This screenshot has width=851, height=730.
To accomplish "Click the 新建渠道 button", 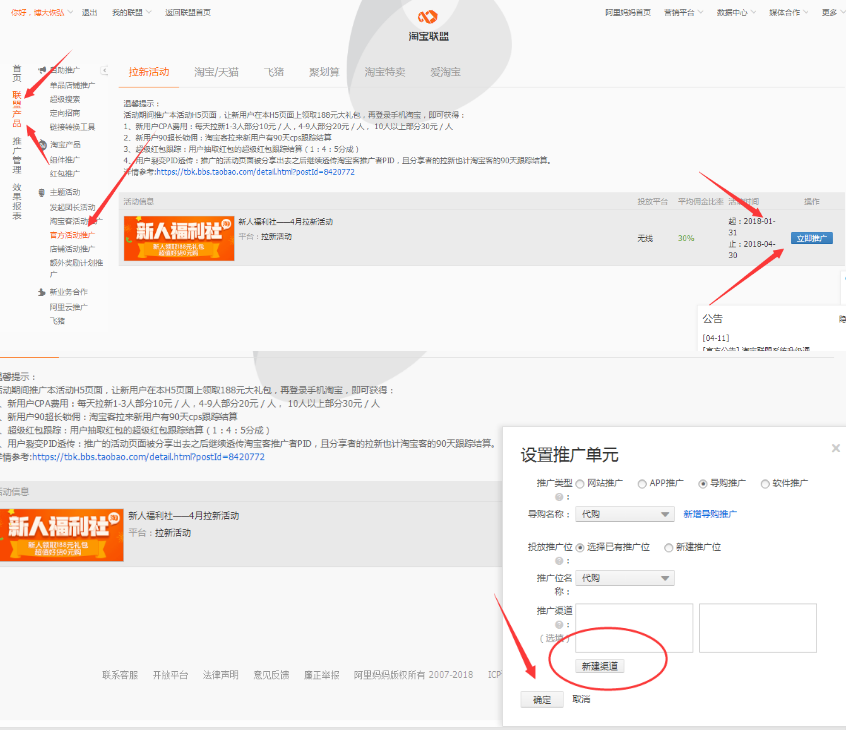I will pyautogui.click(x=600, y=666).
